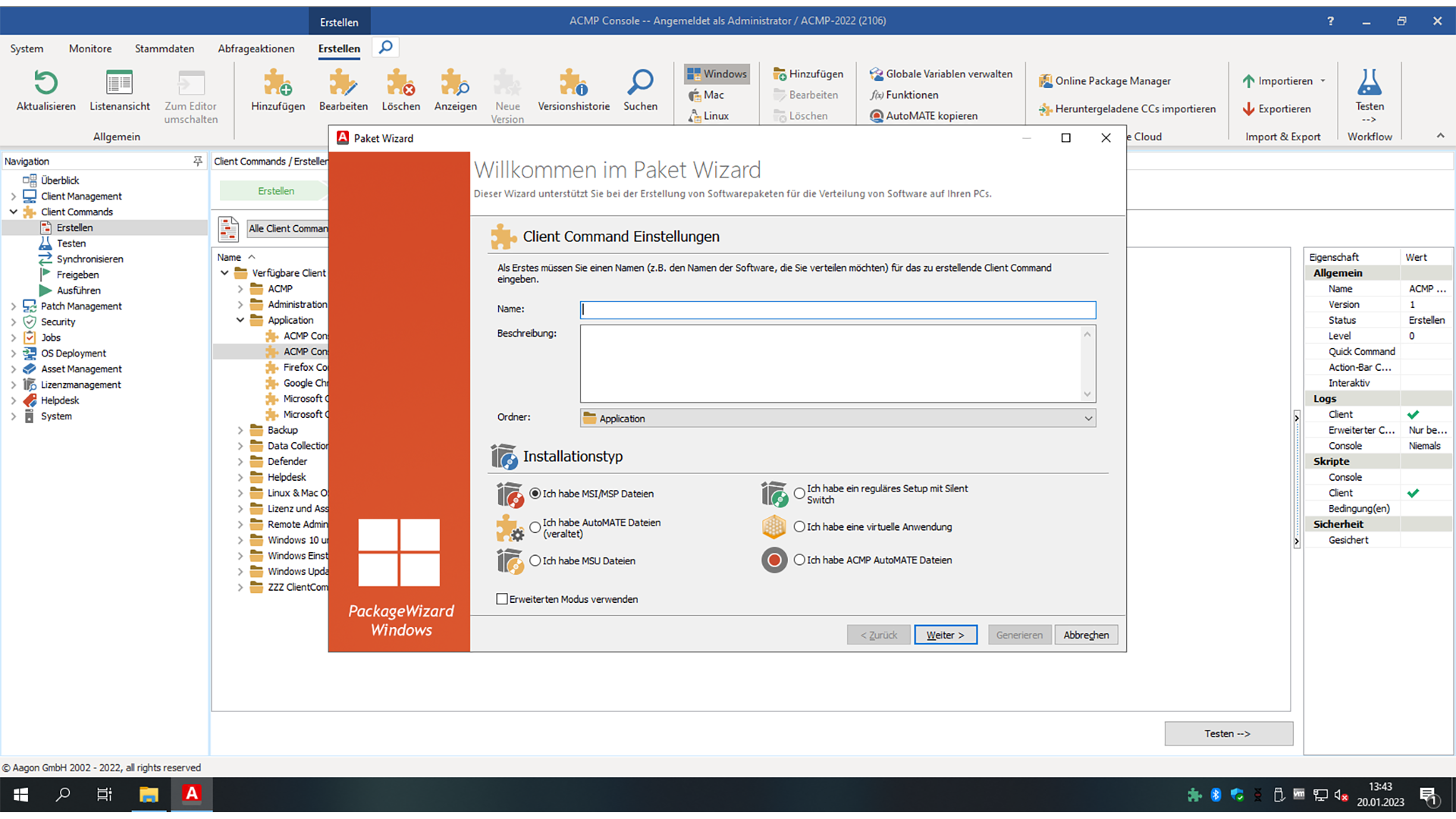Select Testen in the navigation tree
The height and width of the screenshot is (819, 1456).
71,243
